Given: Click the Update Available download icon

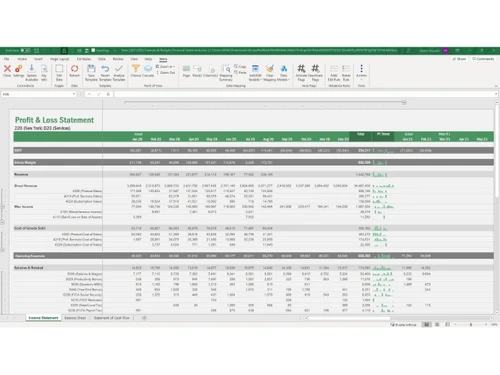Looking at the screenshot, I should pyautogui.click(x=32, y=69).
